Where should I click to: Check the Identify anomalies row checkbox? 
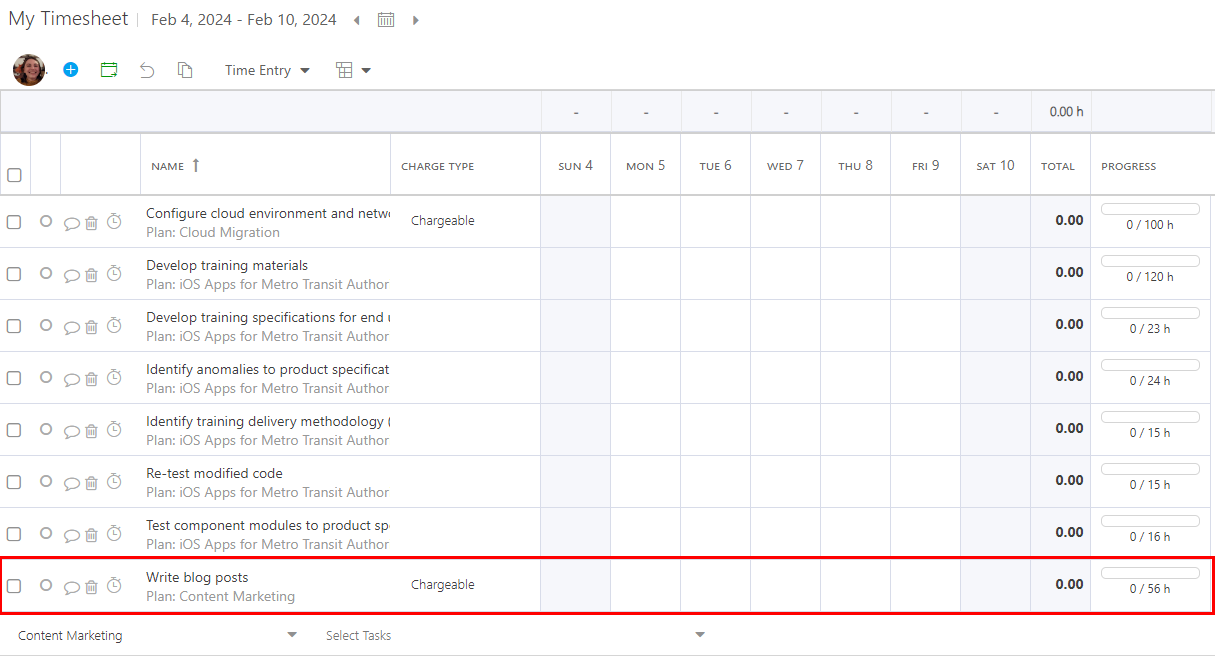[x=14, y=378]
